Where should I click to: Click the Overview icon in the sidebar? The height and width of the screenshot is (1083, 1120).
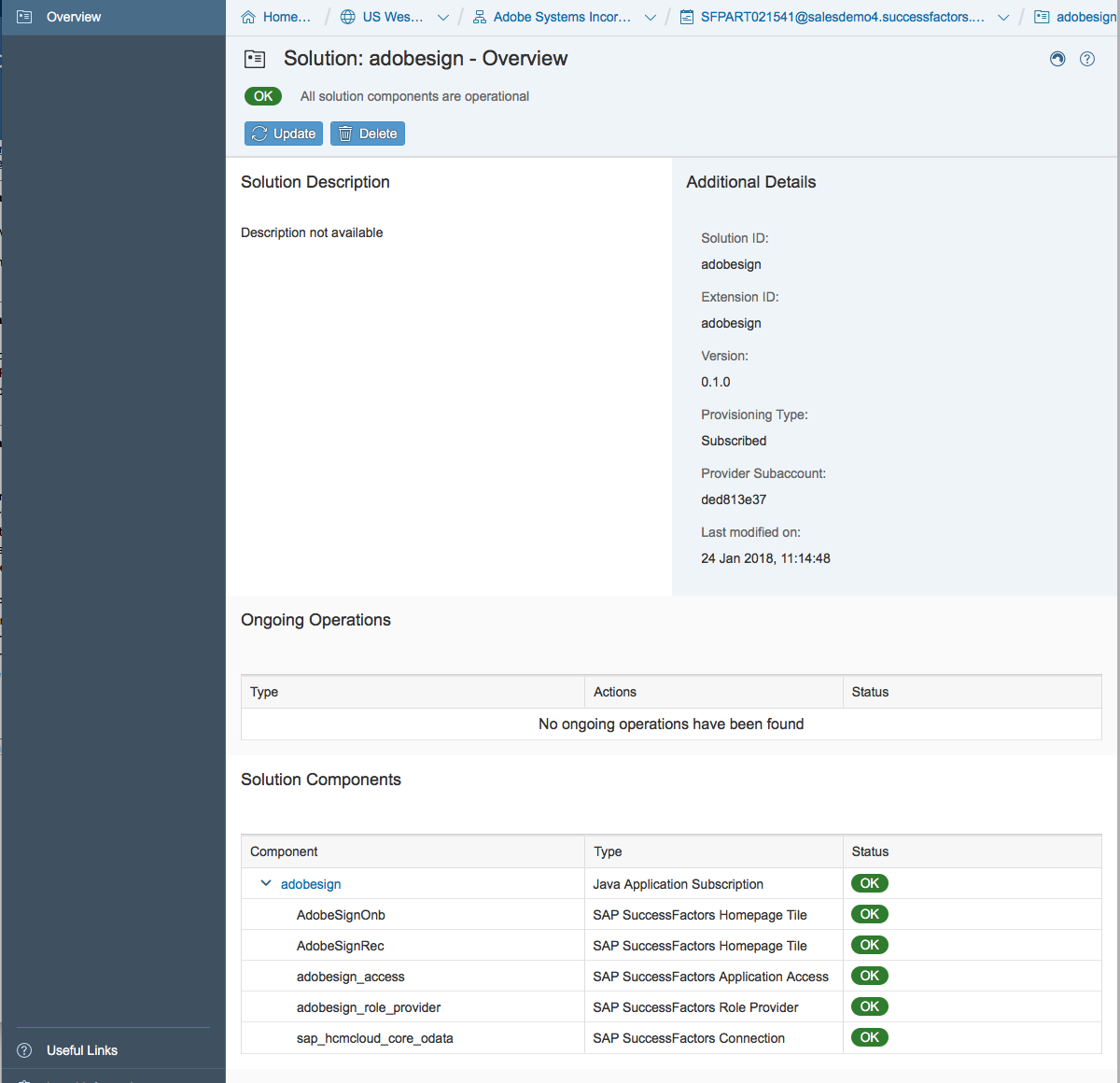[25, 17]
